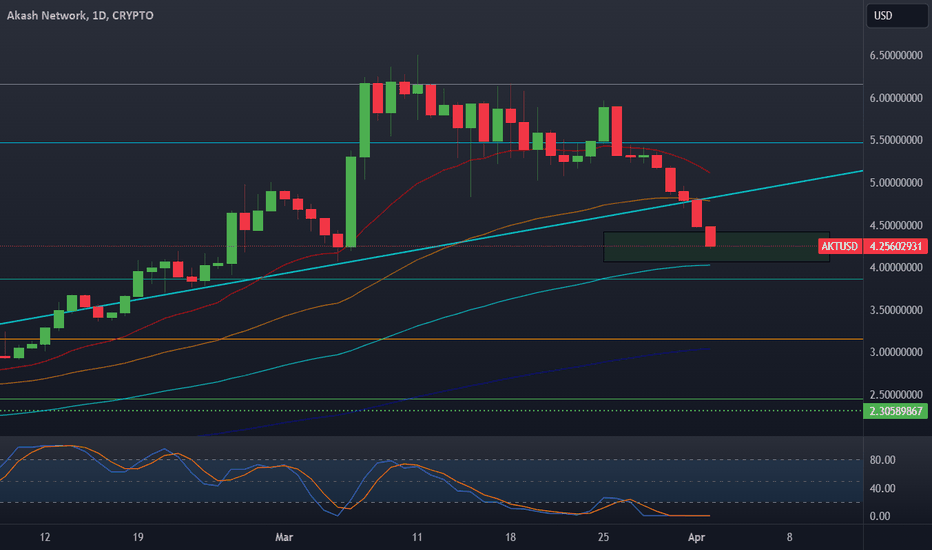The image size is (932, 550).
Task: Click the 6.00000000 price axis label
Action: tap(896, 98)
